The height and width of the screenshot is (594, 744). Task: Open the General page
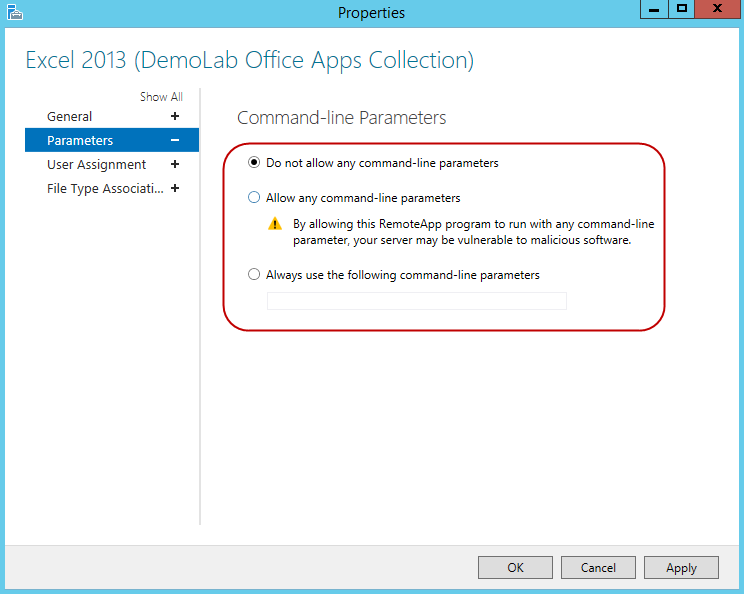tap(70, 117)
